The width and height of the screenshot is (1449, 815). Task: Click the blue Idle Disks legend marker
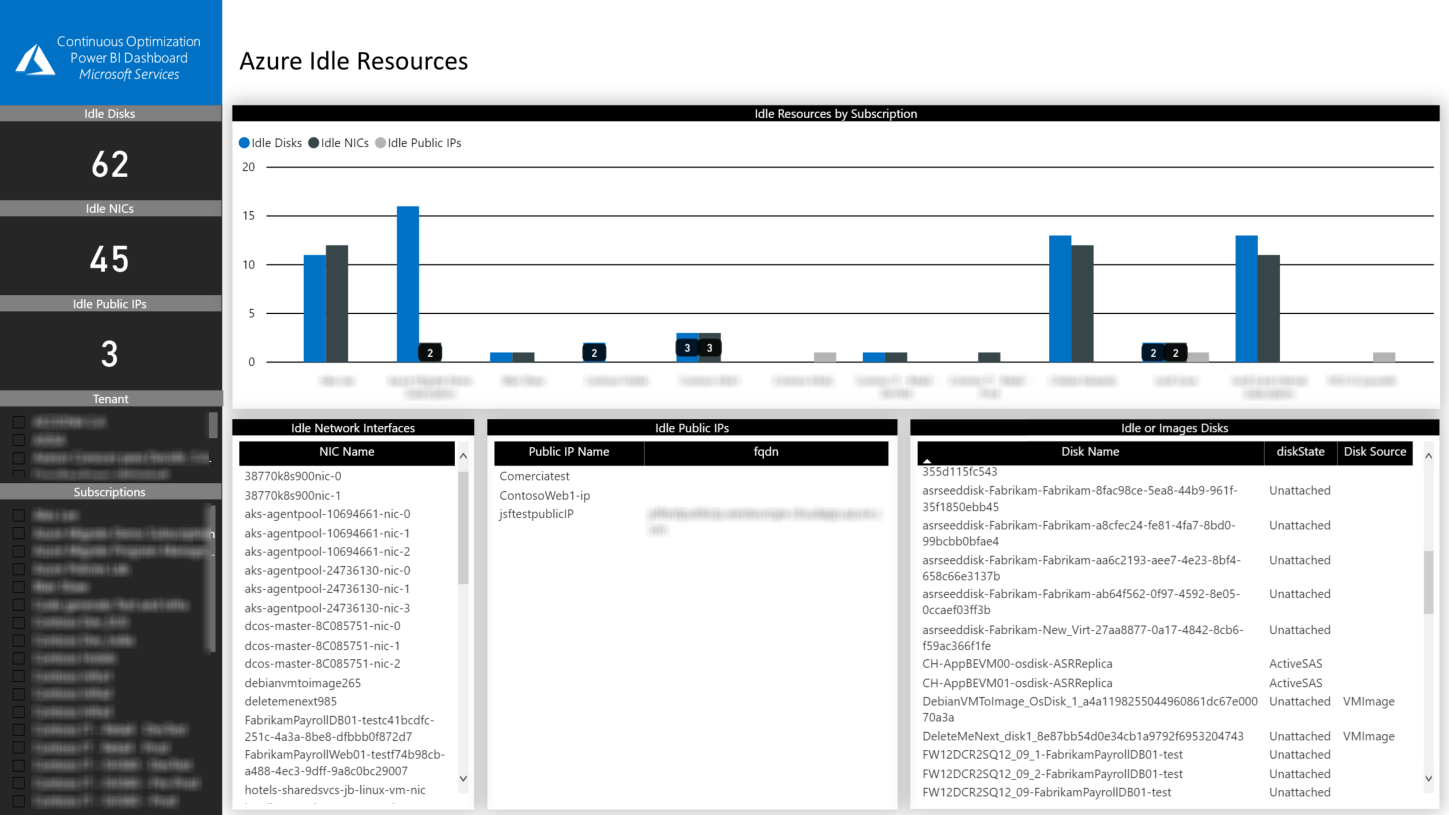click(x=244, y=143)
